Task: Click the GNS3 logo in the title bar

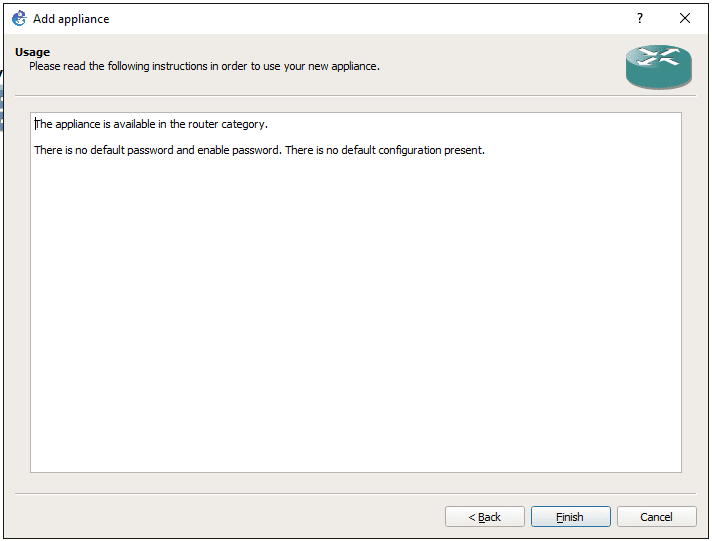Action: [18, 18]
